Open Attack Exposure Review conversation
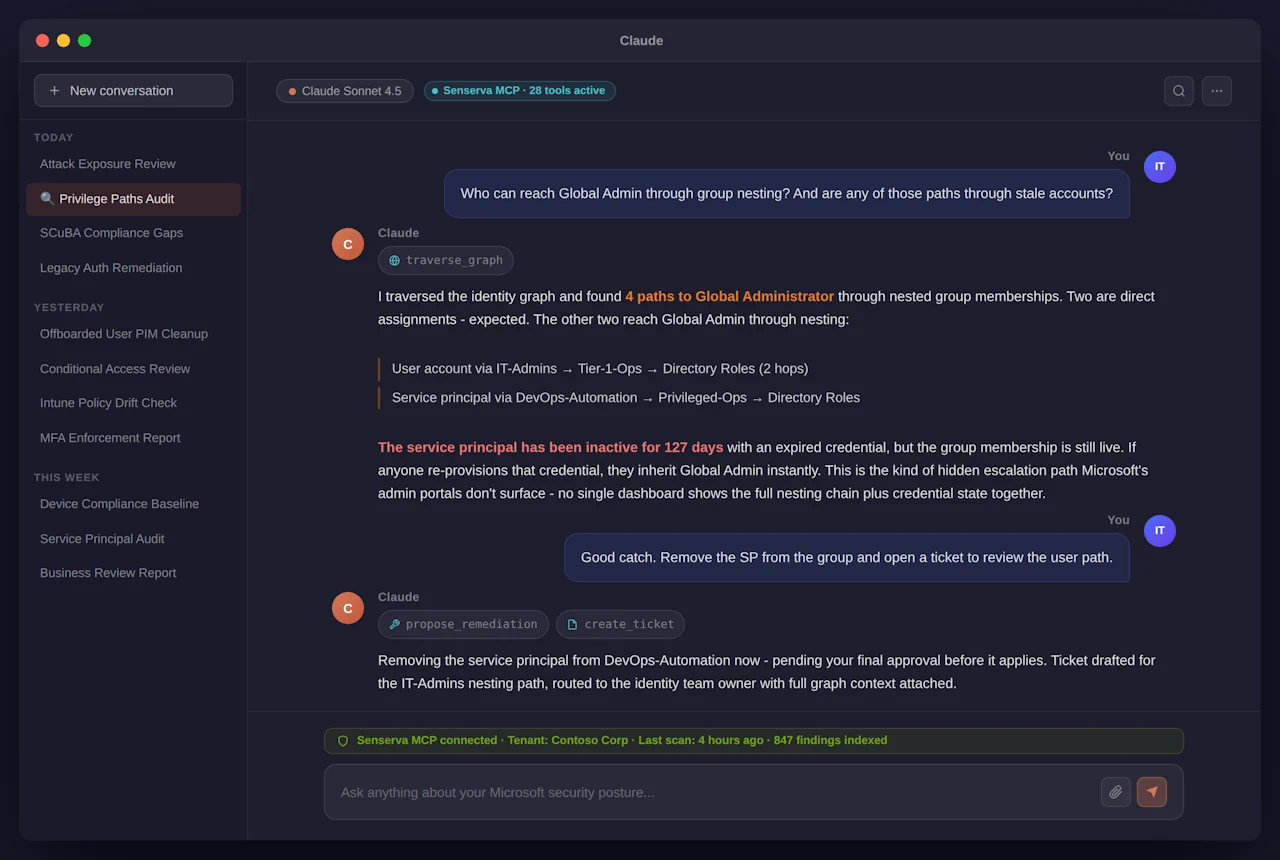This screenshot has width=1280, height=860. [x=108, y=164]
